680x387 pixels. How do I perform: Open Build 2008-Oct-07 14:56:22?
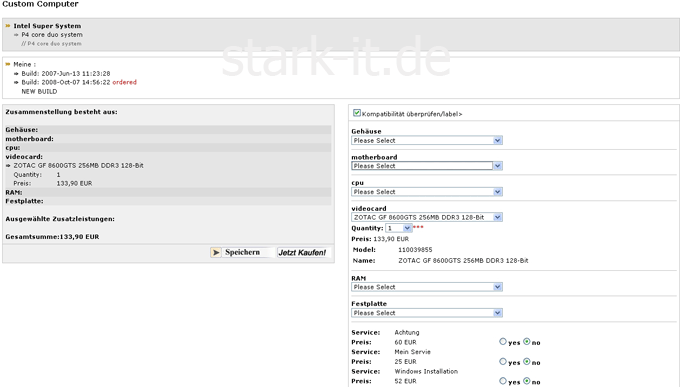66,82
